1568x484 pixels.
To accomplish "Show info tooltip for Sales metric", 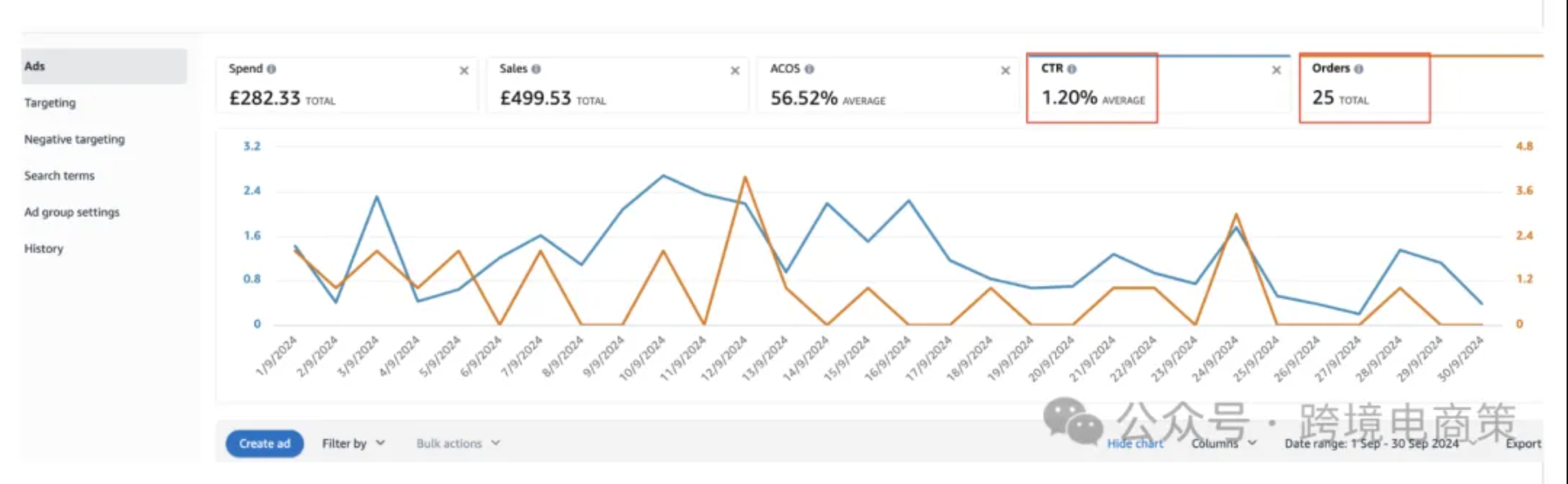I will [x=536, y=69].
